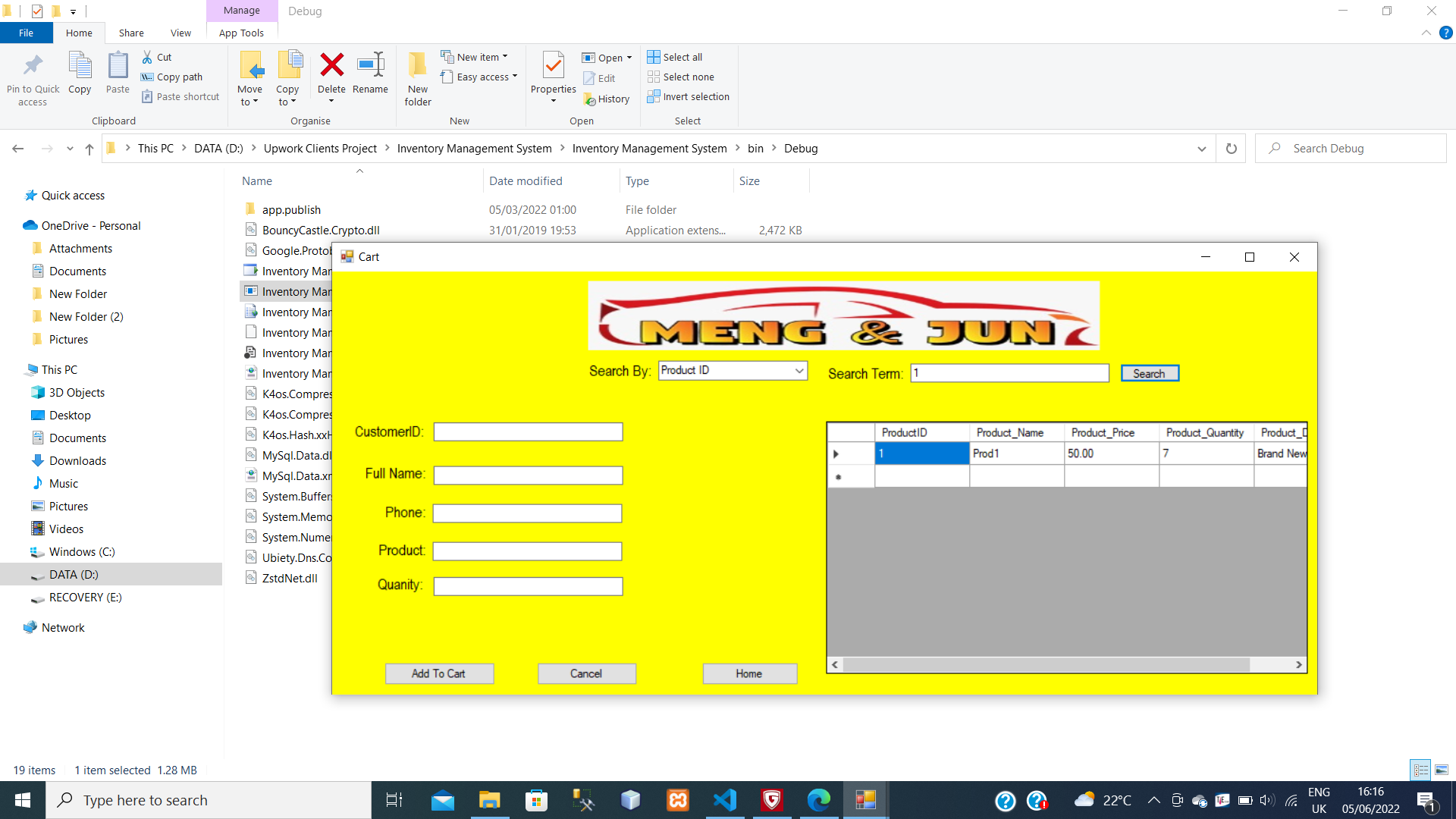The height and width of the screenshot is (819, 1456).
Task: Expand the New item dropdown
Action: point(505,57)
